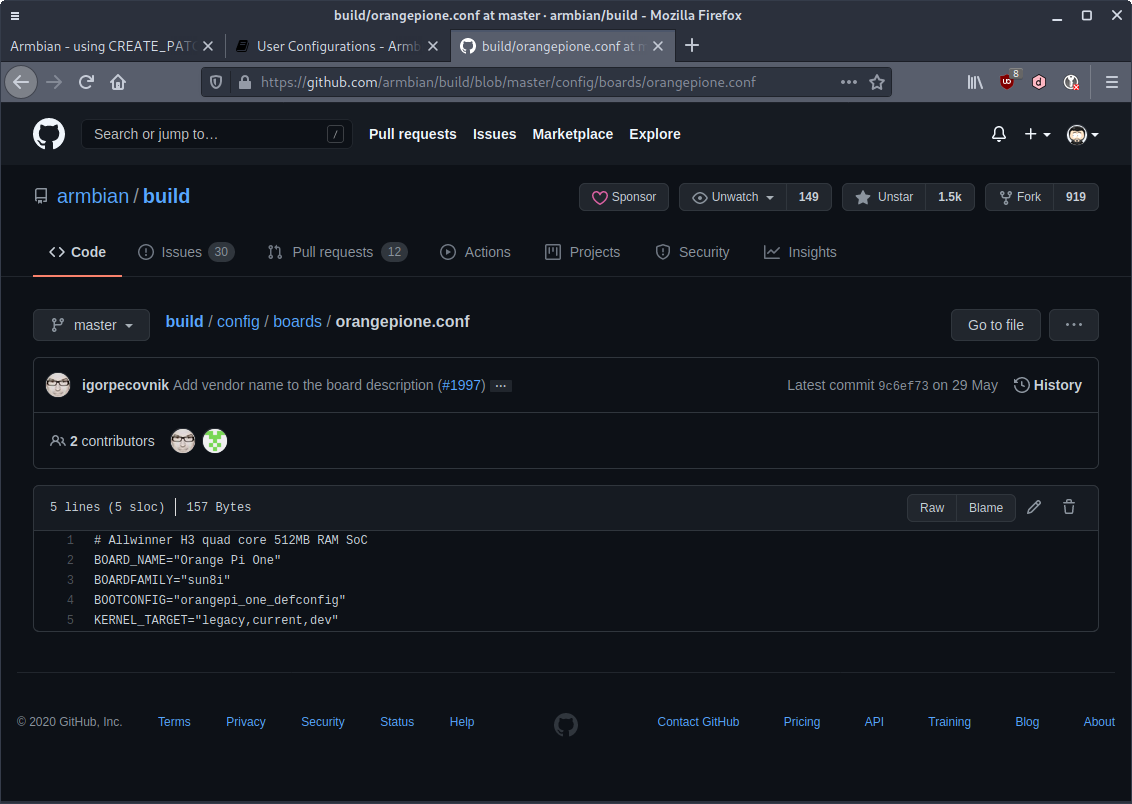The width and height of the screenshot is (1132, 804).
Task: Select the Code tab
Action: (x=77, y=252)
